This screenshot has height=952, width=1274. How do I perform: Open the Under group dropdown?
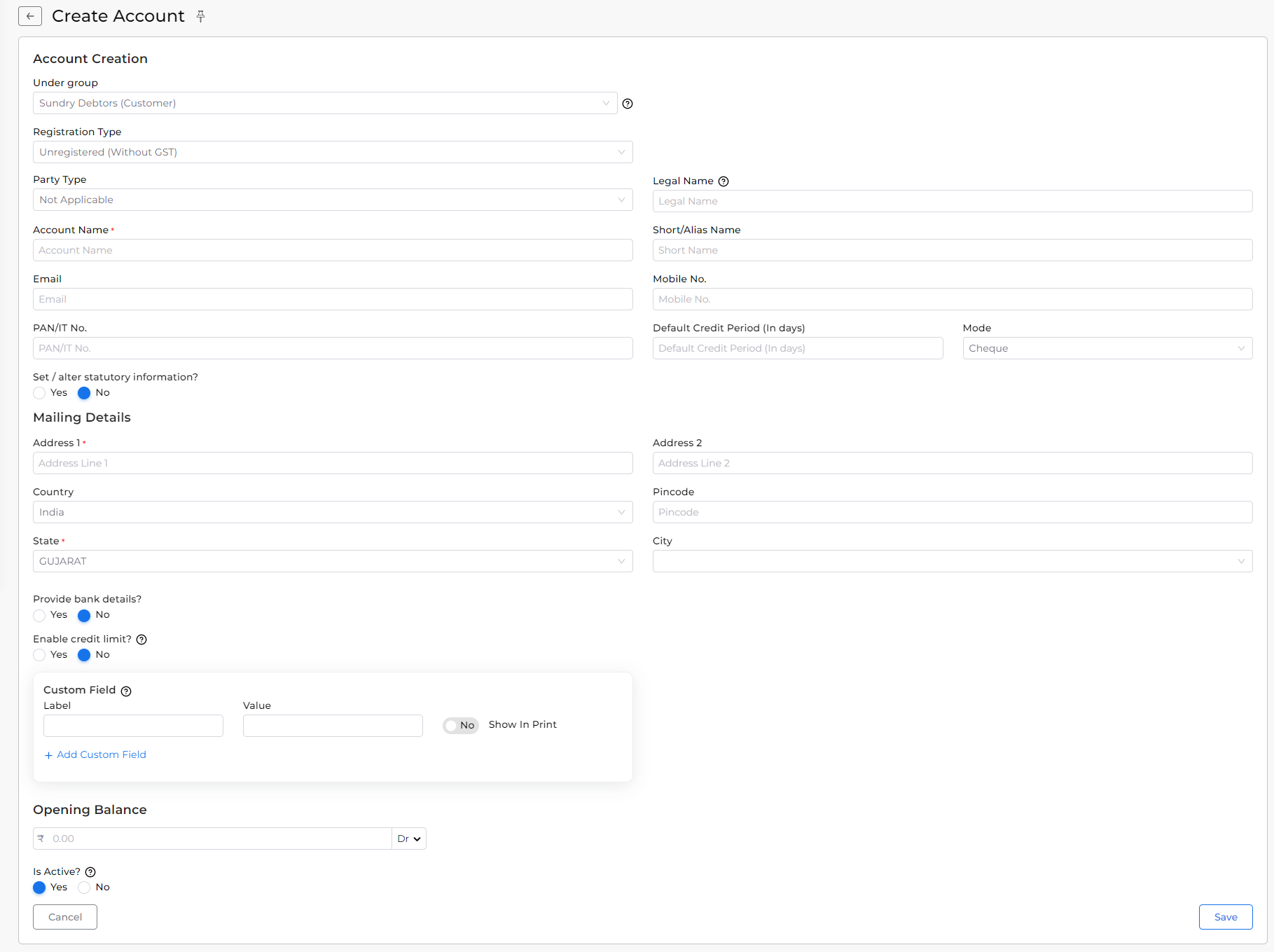pos(325,103)
